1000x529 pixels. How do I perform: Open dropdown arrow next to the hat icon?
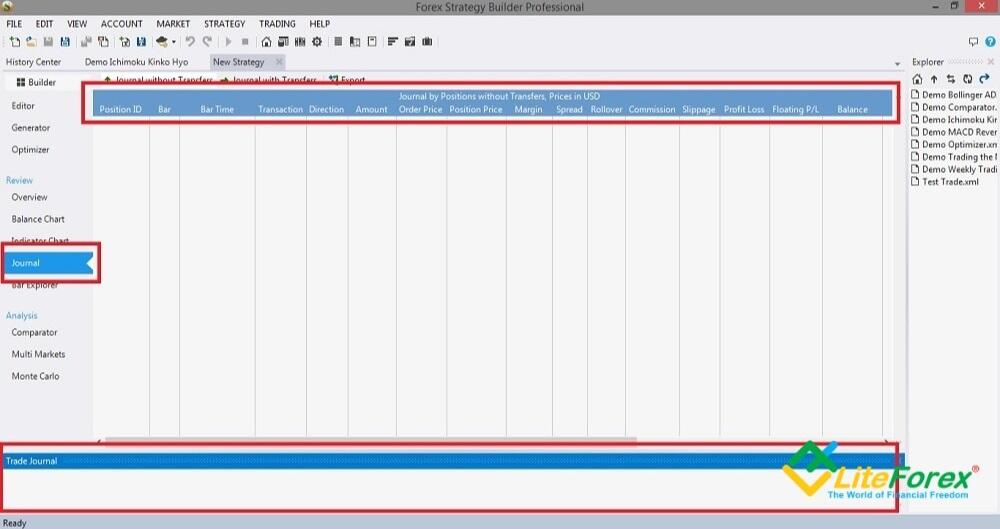coord(173,43)
